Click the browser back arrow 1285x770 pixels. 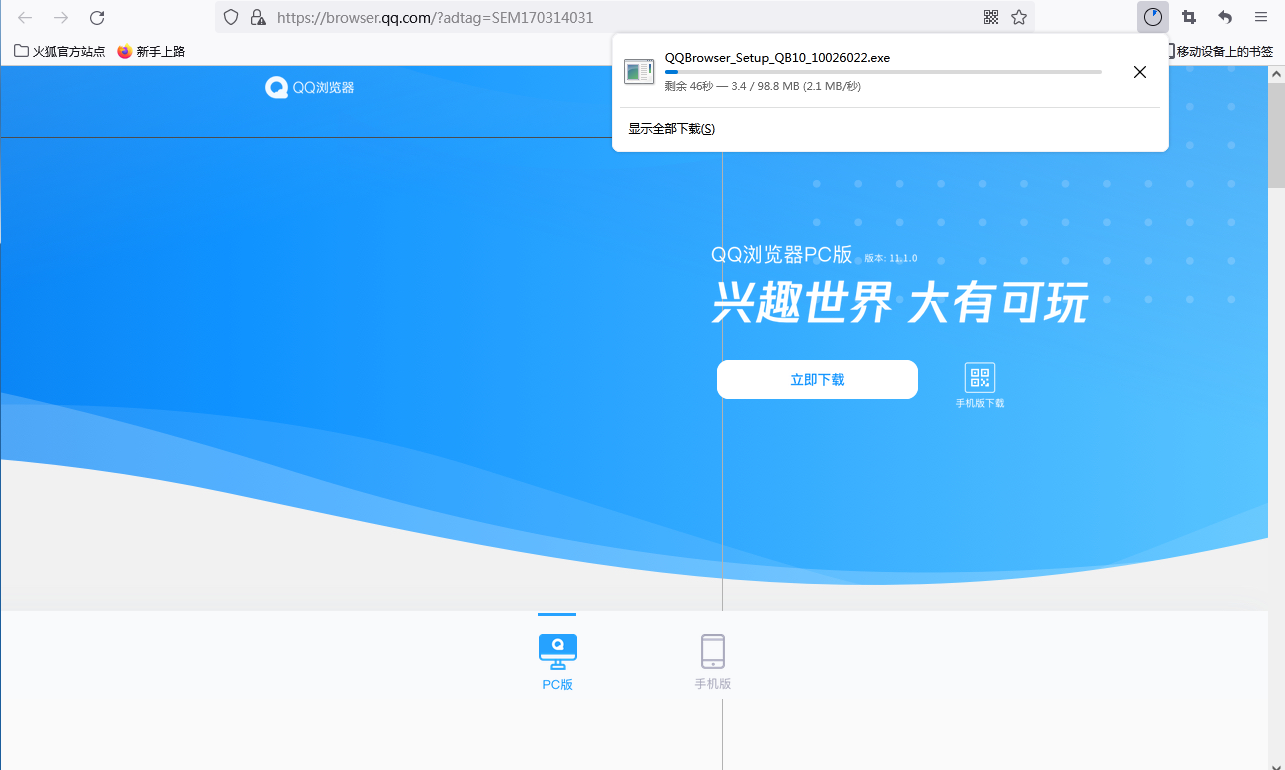(x=25, y=17)
